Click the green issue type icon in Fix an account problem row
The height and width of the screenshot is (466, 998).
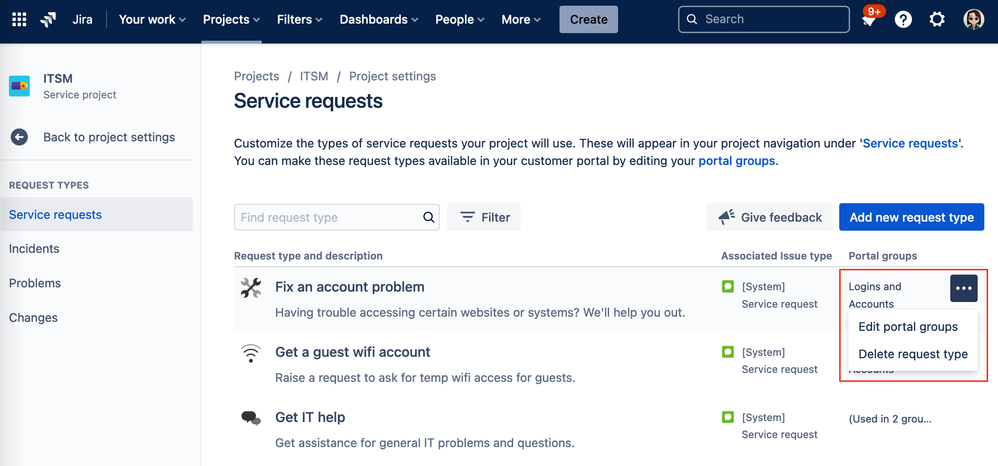point(728,286)
